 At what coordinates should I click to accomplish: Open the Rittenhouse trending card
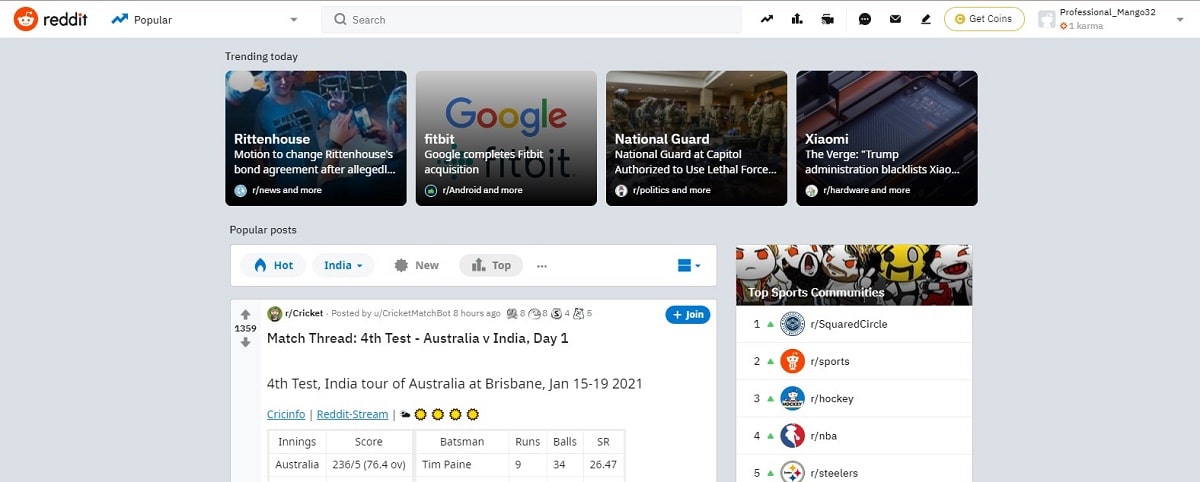click(316, 138)
